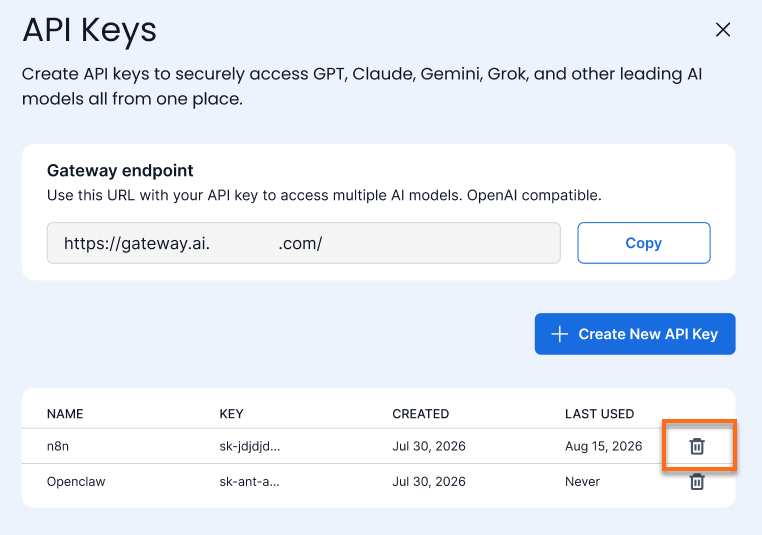The width and height of the screenshot is (762, 535).
Task: Click the sk-ant-a... key value
Action: [x=249, y=482]
